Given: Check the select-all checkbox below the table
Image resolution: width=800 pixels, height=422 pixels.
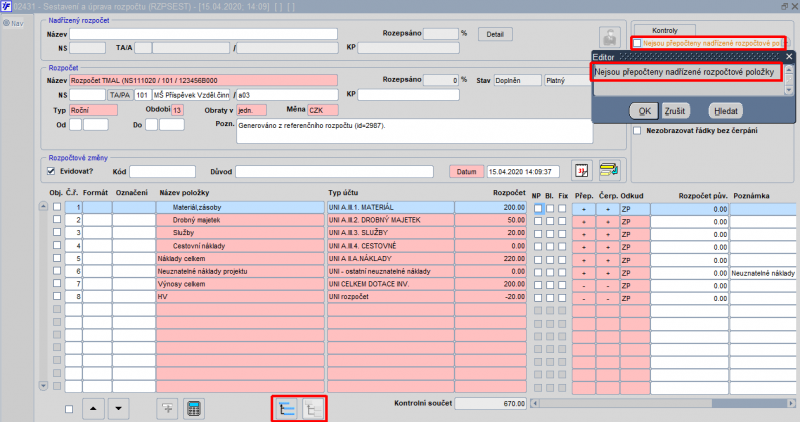Looking at the screenshot, I should pos(69,409).
